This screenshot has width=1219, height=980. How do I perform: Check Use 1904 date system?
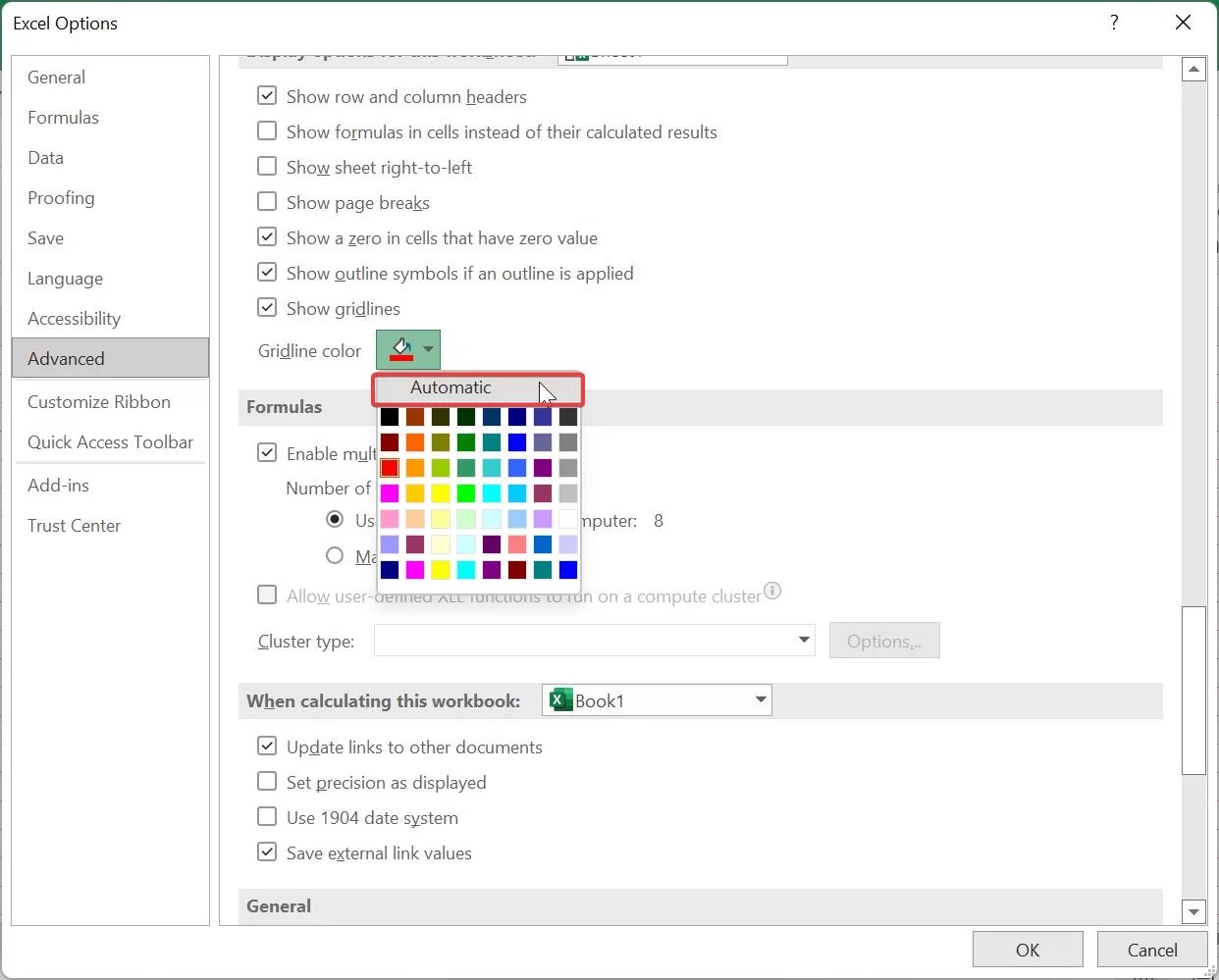(266, 816)
